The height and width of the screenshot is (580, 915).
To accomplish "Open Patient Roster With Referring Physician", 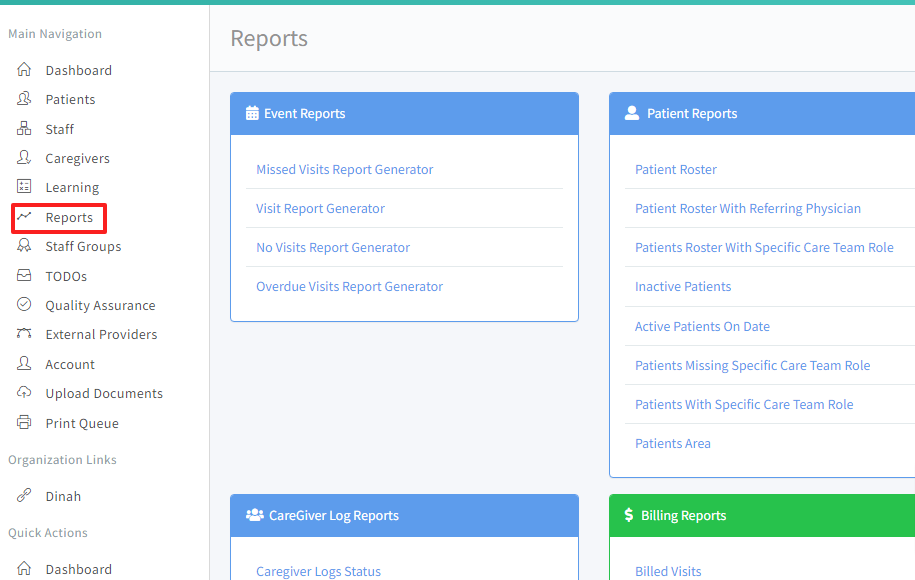I will (x=747, y=209).
